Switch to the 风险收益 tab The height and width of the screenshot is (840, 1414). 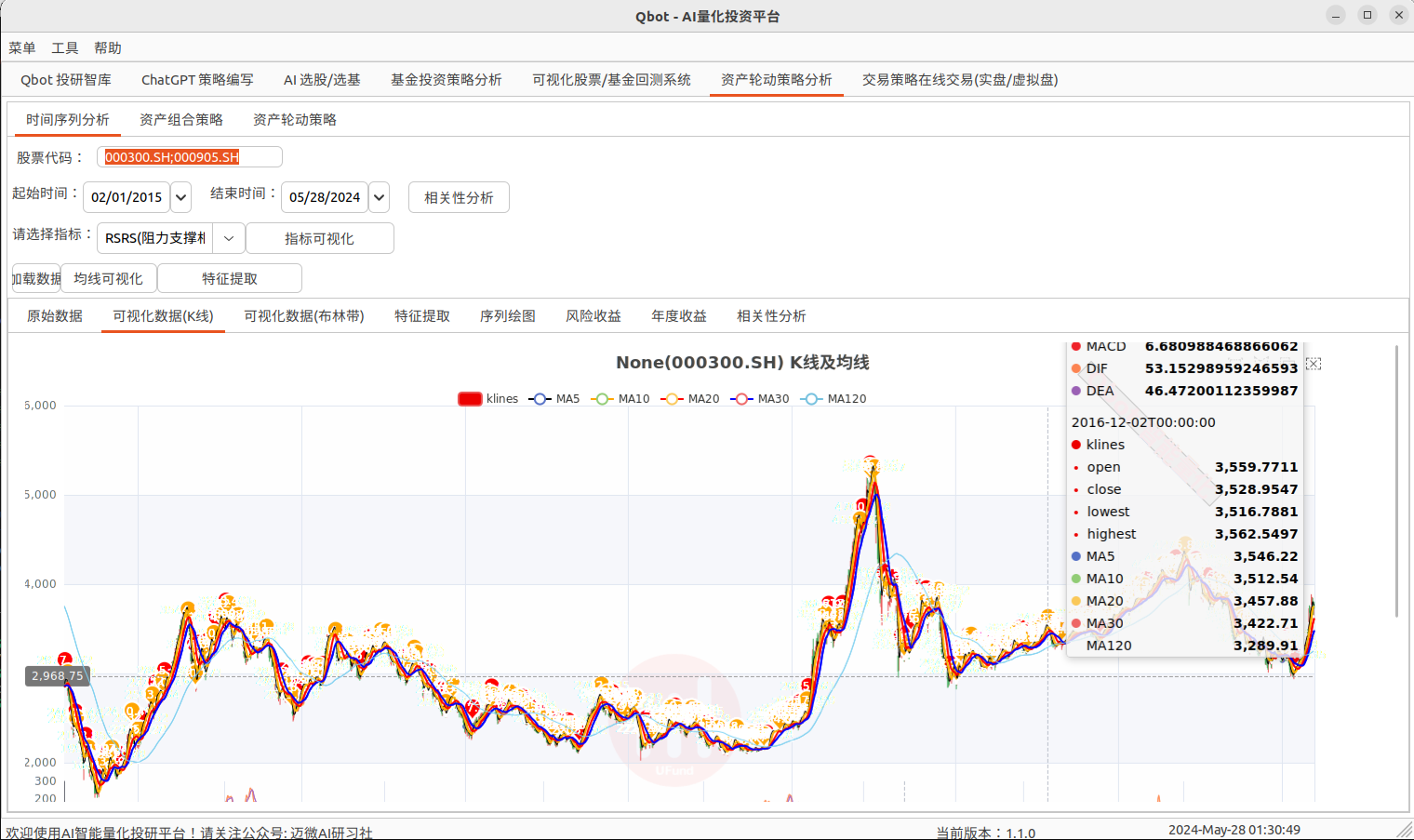593,315
